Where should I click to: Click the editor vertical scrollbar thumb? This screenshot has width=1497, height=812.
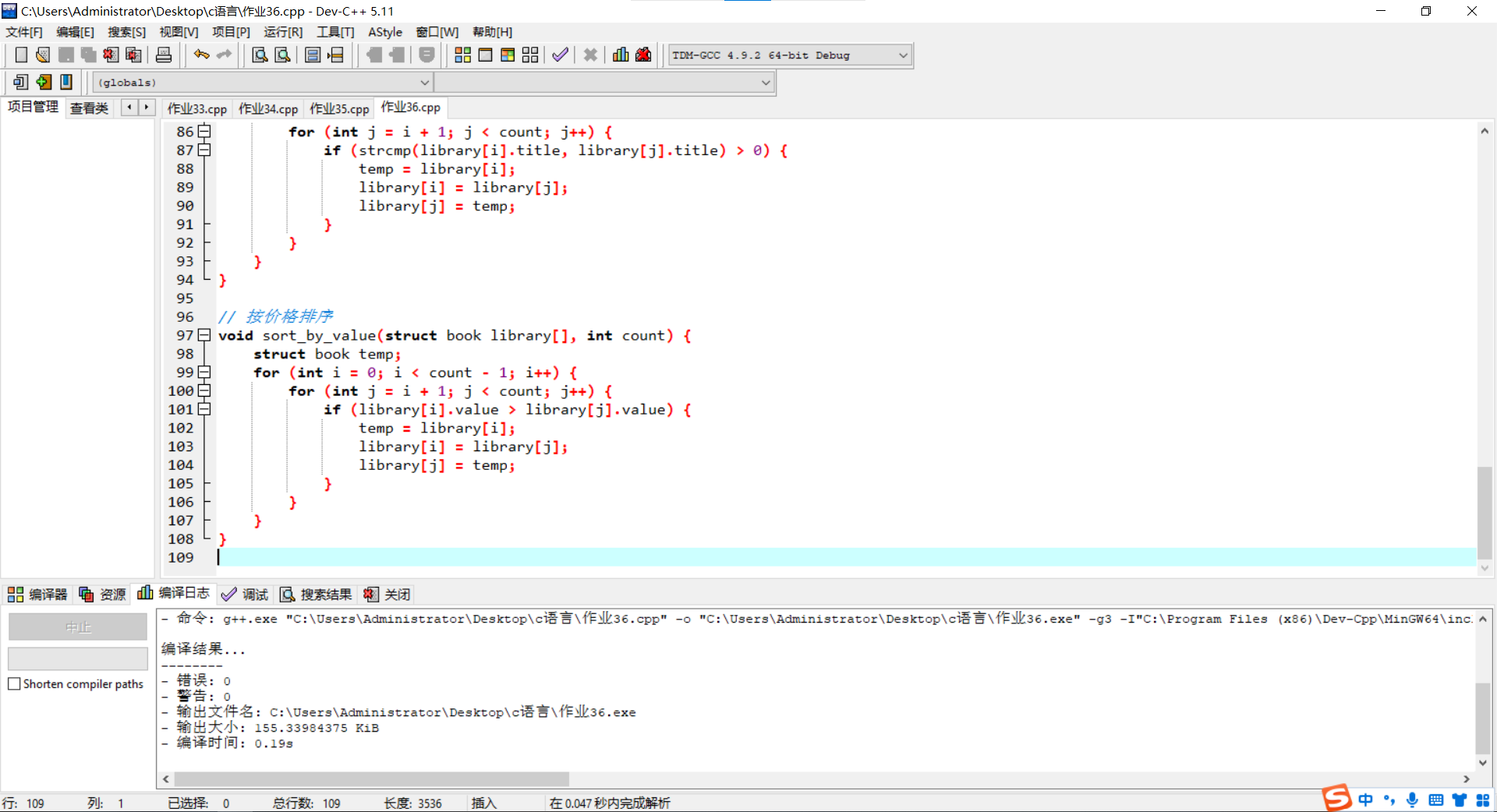coord(1485,512)
